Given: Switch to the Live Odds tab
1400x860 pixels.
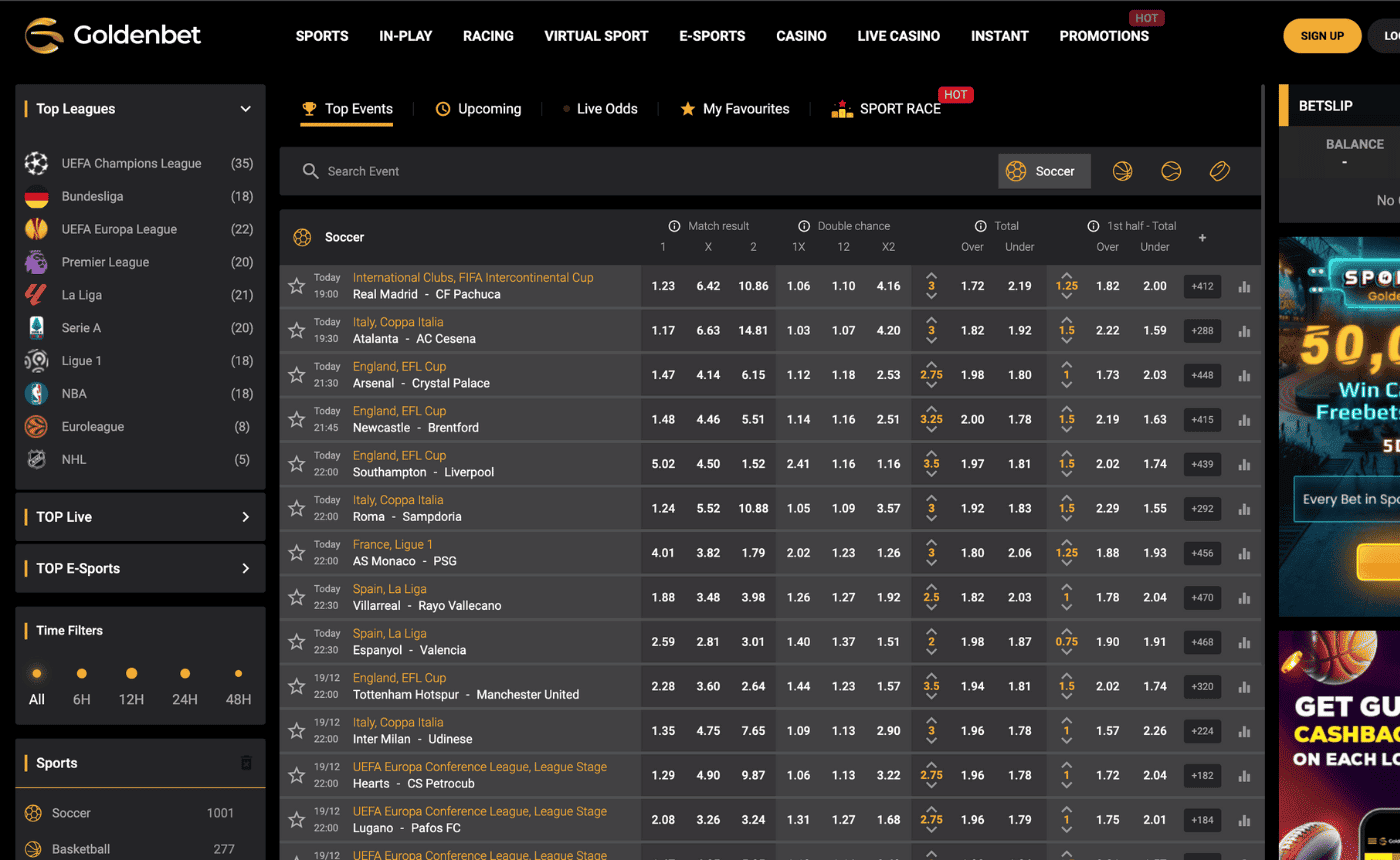Looking at the screenshot, I should [x=600, y=109].
